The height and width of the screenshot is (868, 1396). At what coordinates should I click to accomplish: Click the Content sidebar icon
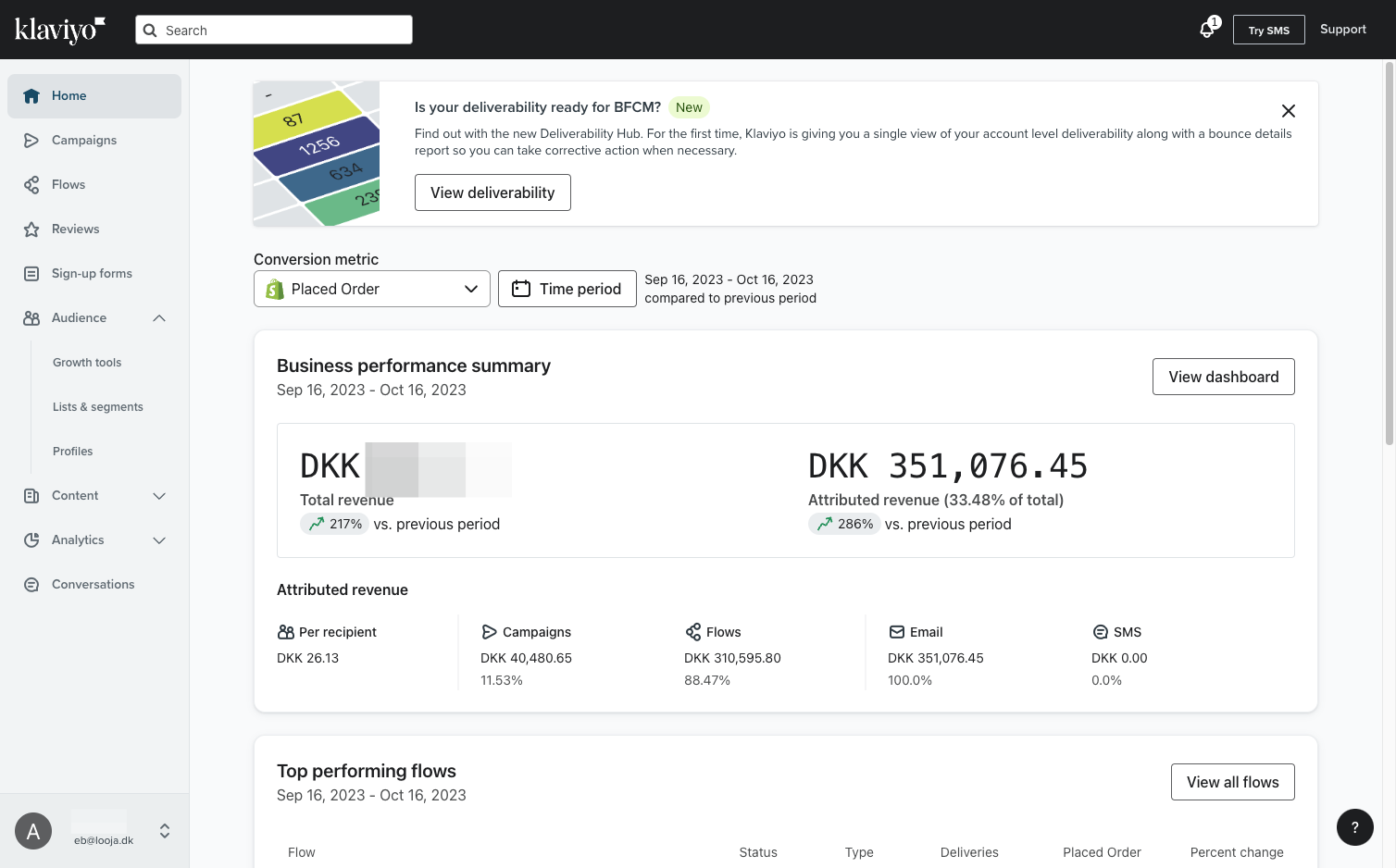31,496
